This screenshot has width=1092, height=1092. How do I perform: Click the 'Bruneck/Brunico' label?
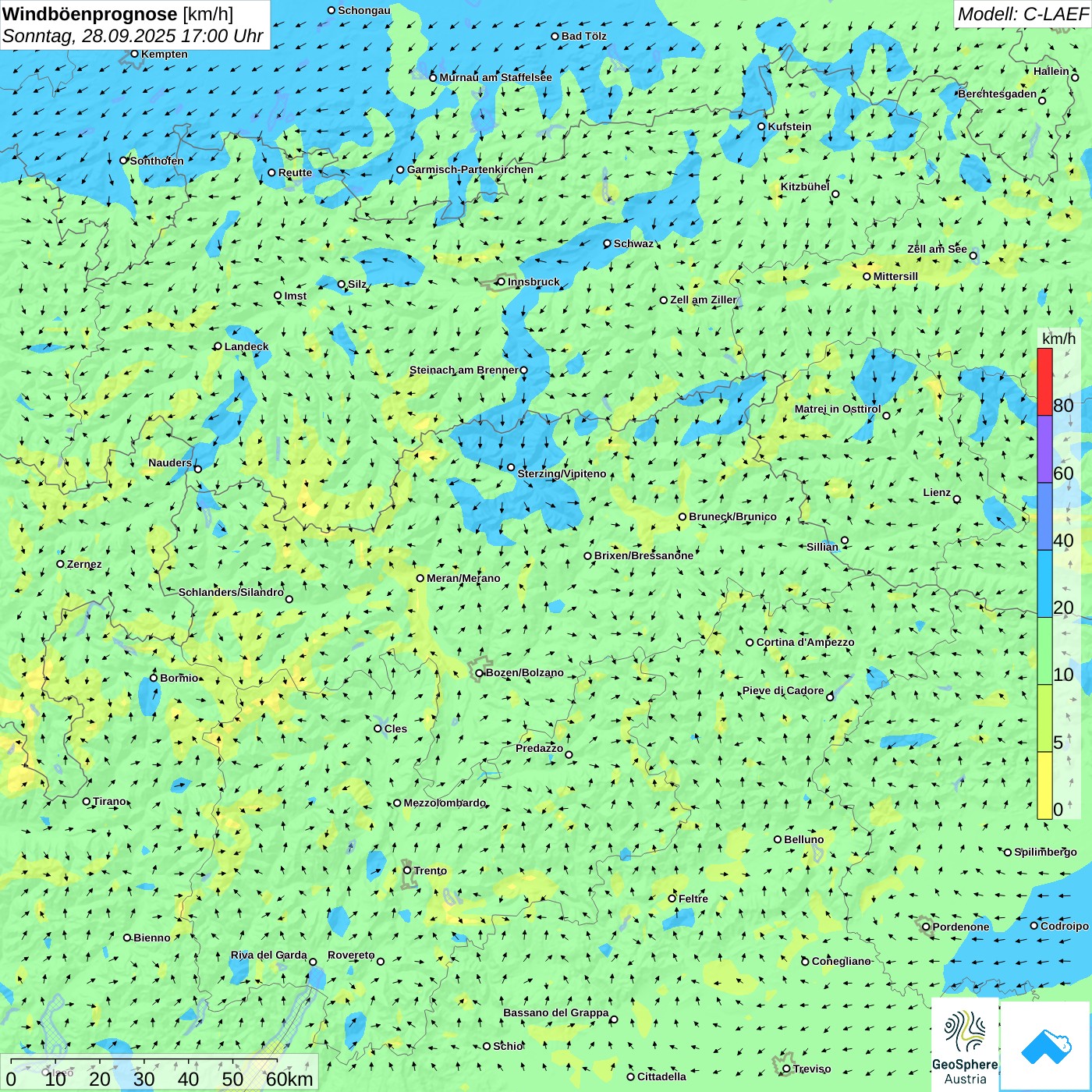point(732,516)
